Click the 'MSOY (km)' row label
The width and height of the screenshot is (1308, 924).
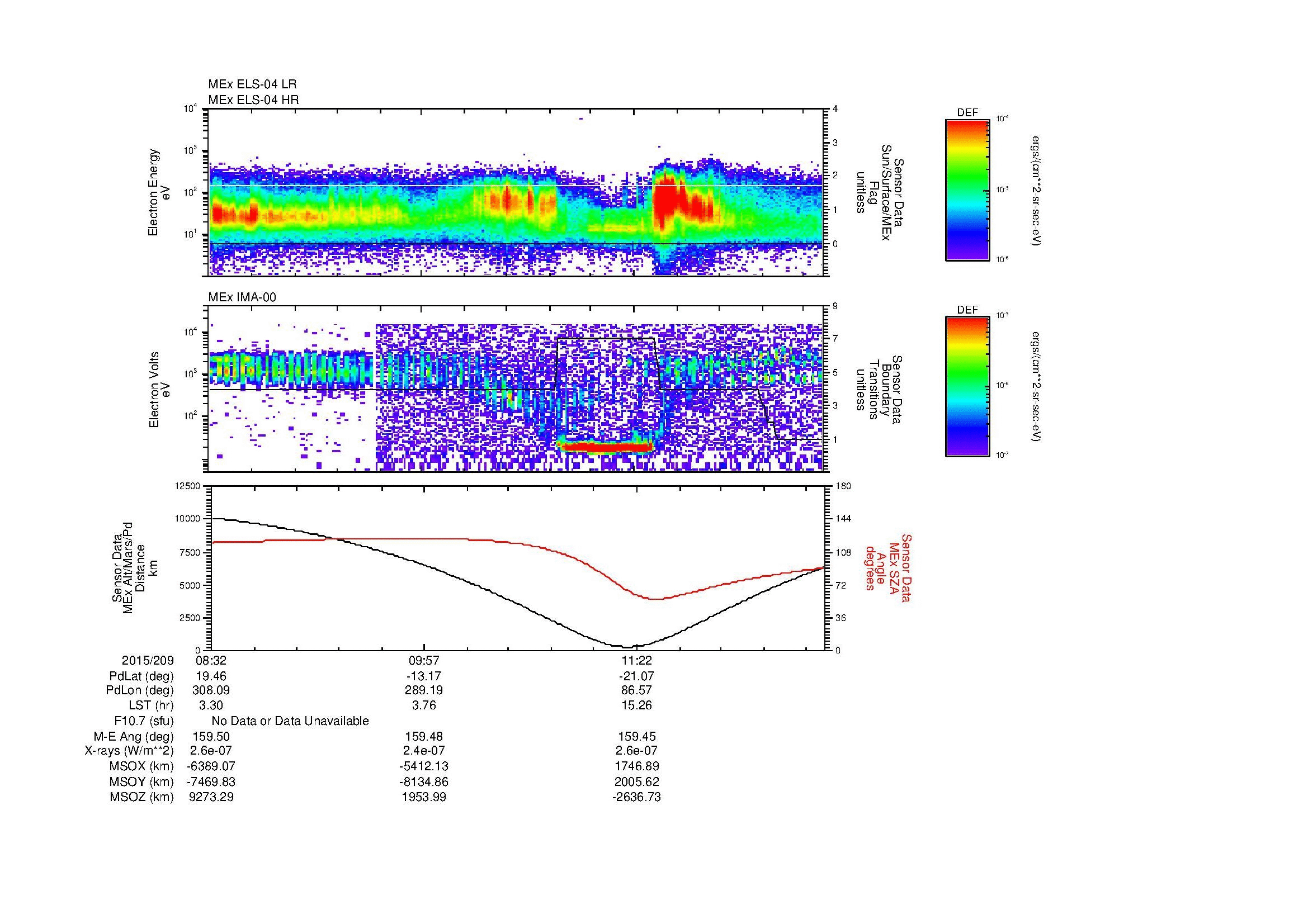coord(142,781)
